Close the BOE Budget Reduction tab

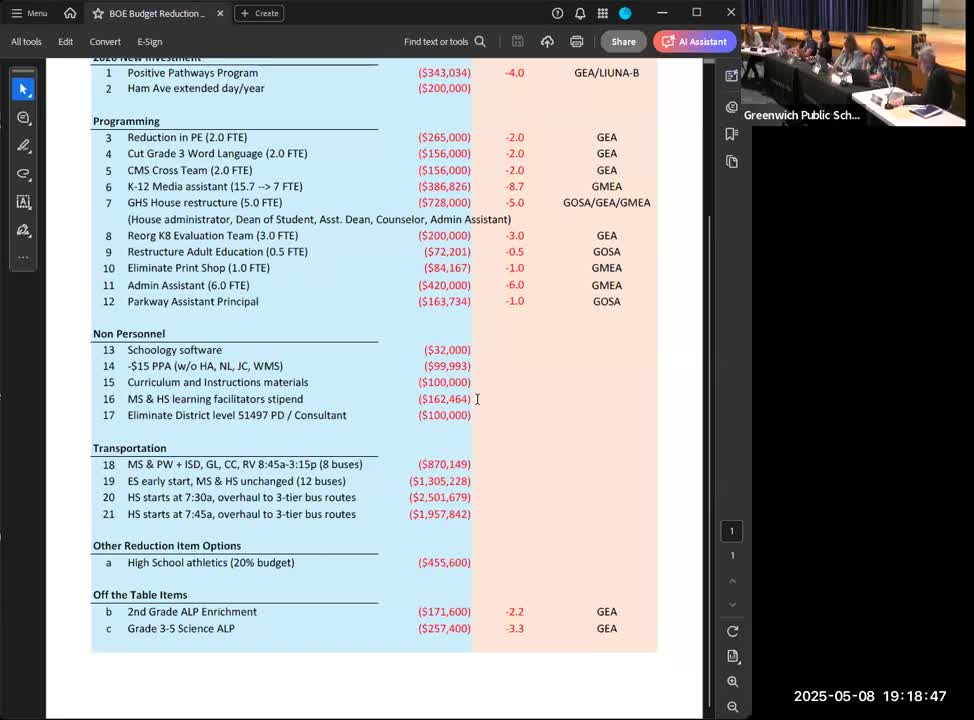tap(220, 13)
